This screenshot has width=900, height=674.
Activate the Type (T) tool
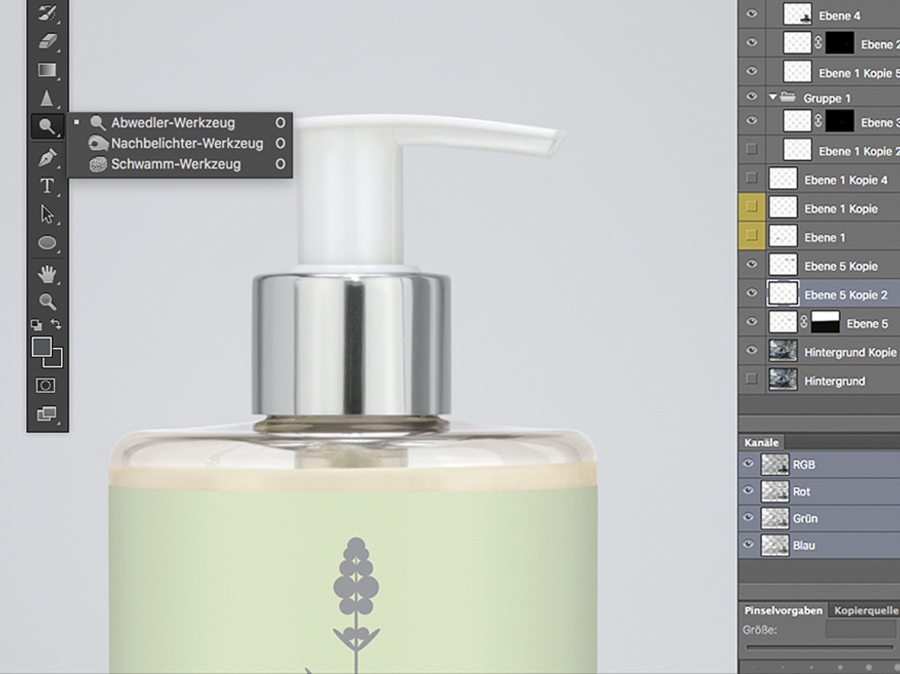coord(47,186)
